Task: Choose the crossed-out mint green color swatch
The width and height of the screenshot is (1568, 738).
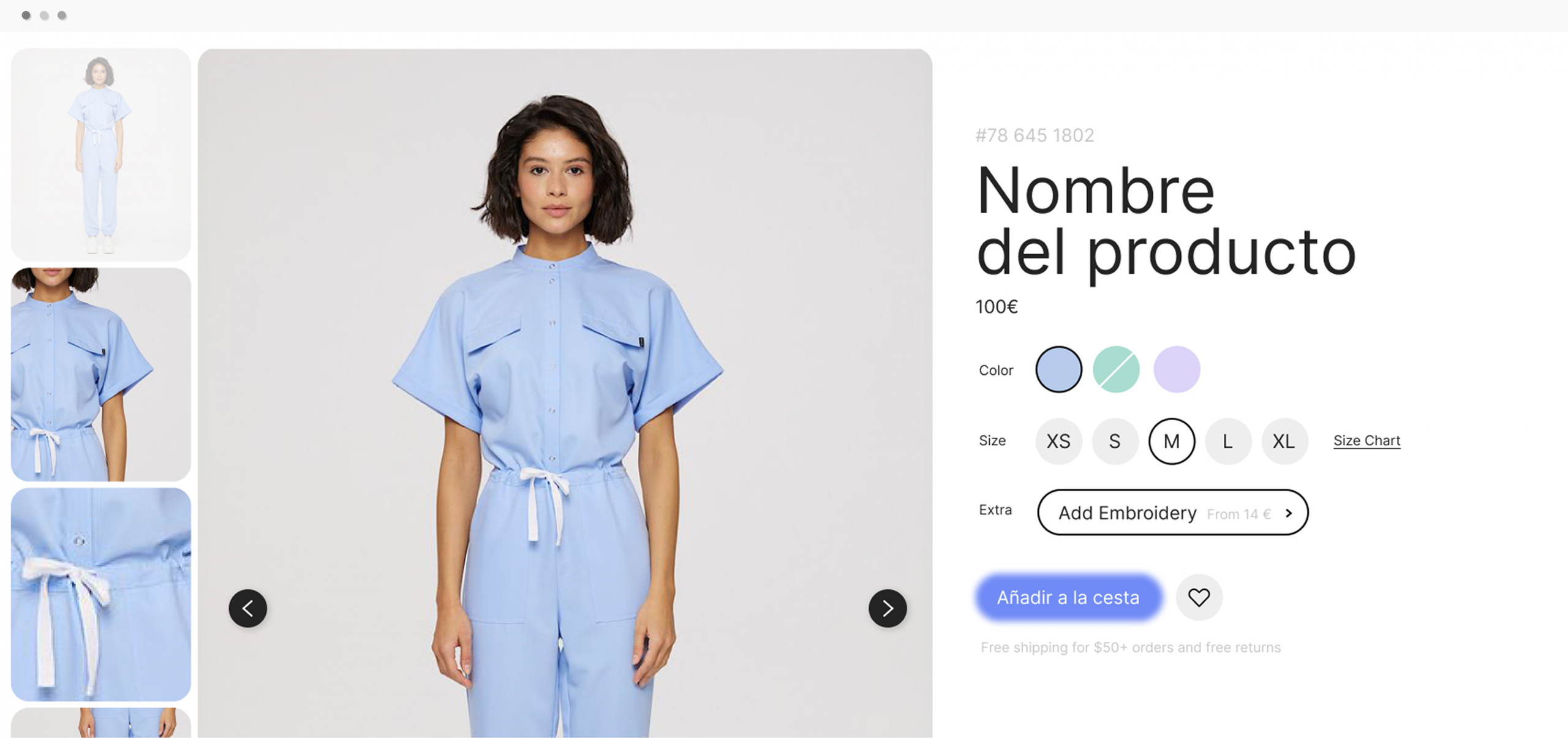Action: 1116,369
